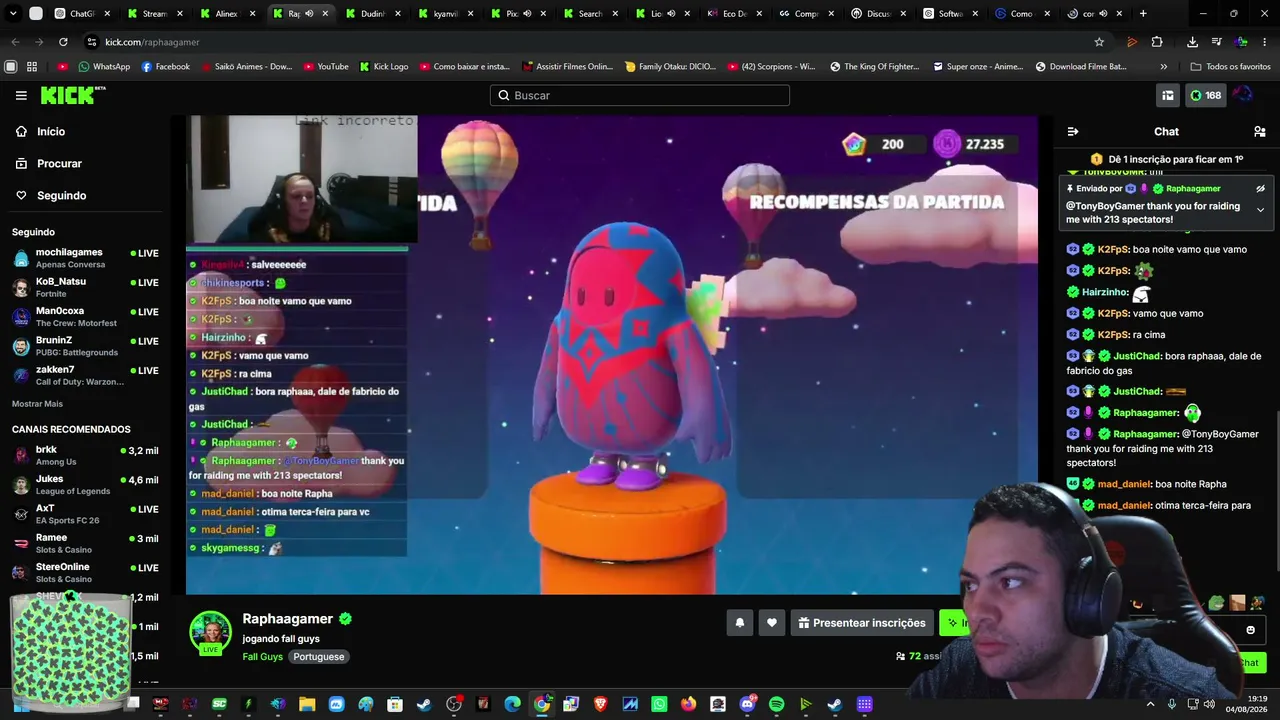
Task: Bookmark this page with star icon
Action: tap(1099, 42)
